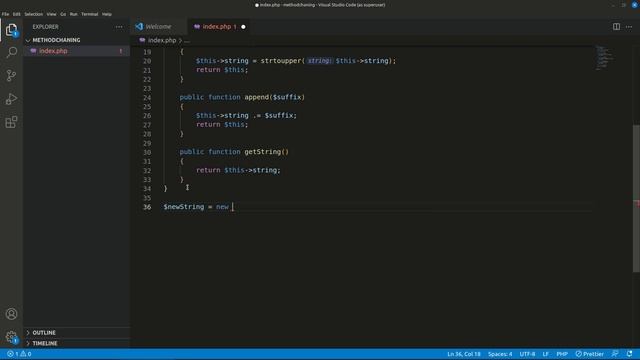Open the Selection menu
Screen dimensions: 640x360
(x=33, y=14)
